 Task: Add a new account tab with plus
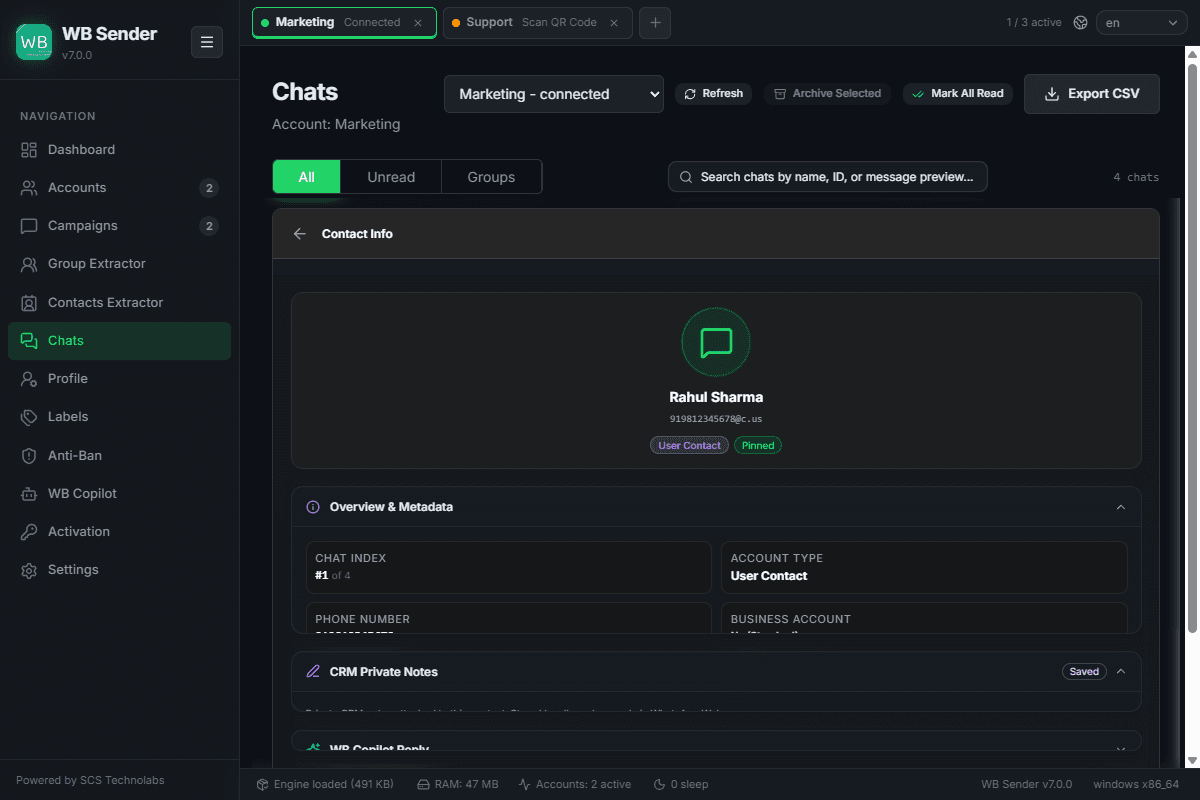655,22
